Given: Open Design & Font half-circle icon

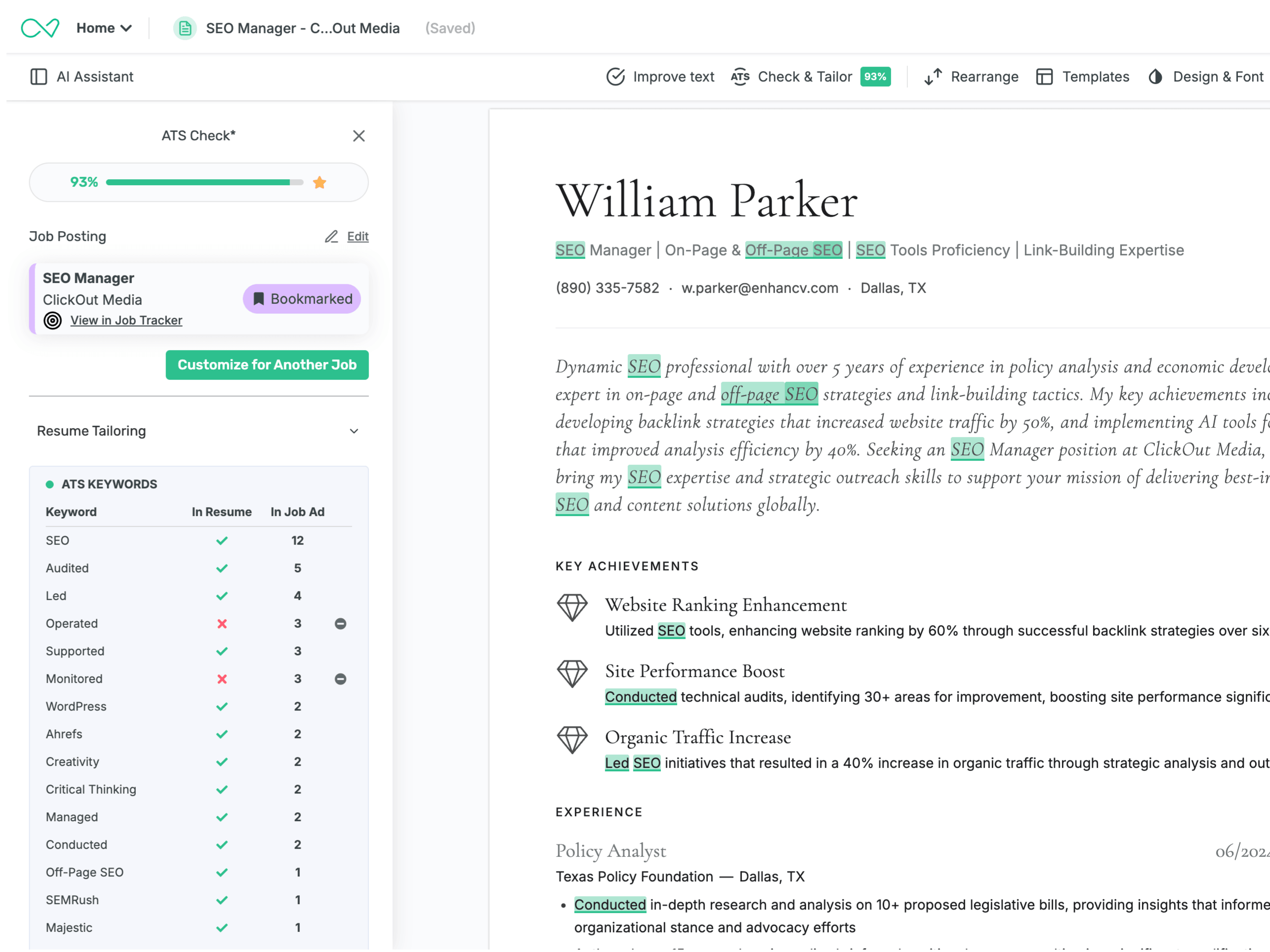Looking at the screenshot, I should 1155,77.
